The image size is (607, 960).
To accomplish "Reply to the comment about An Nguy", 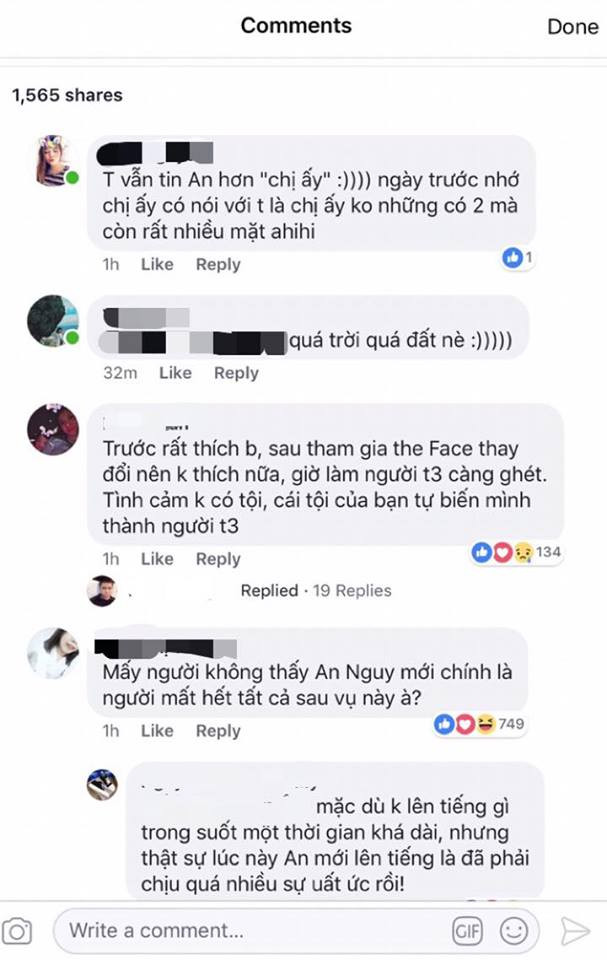I will 218,731.
